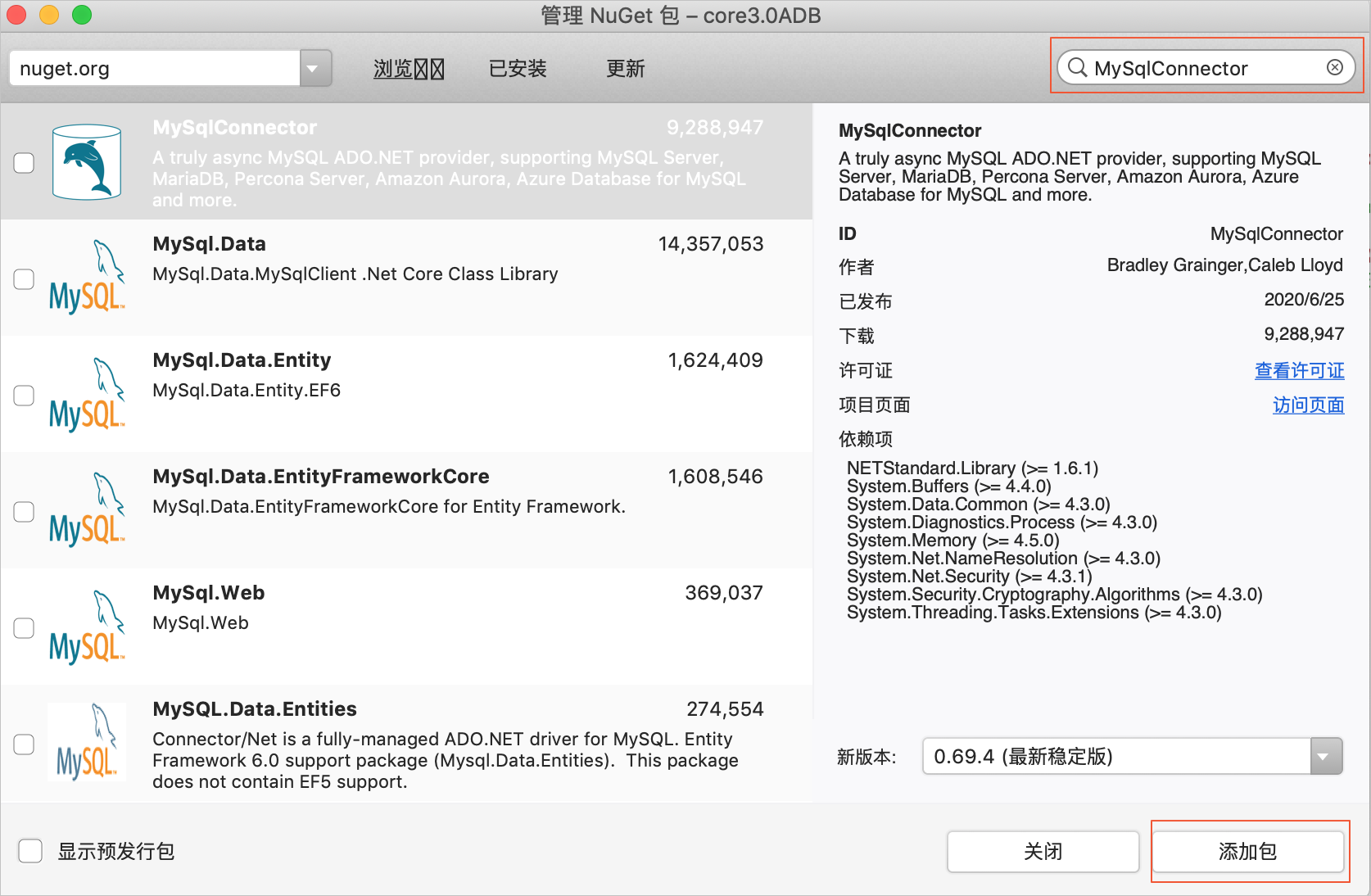
Task: Check the MySql.Web package checkbox
Action: (x=24, y=627)
